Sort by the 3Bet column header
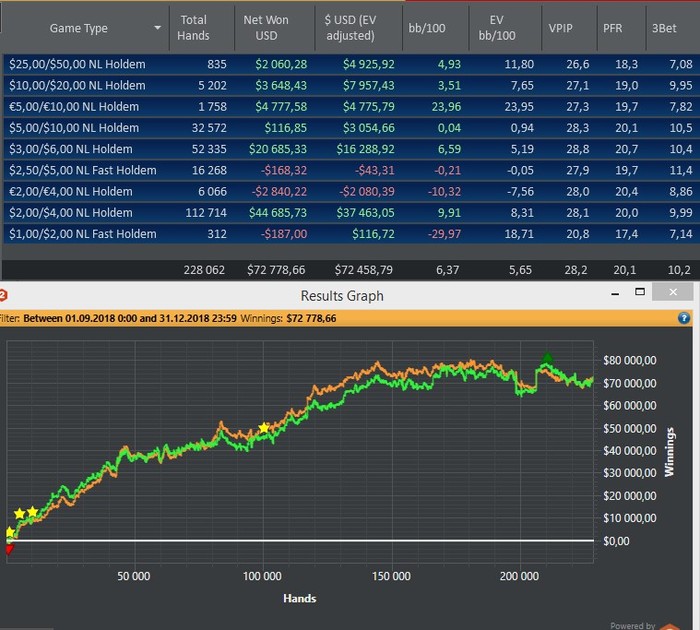The image size is (700, 630). click(x=663, y=28)
